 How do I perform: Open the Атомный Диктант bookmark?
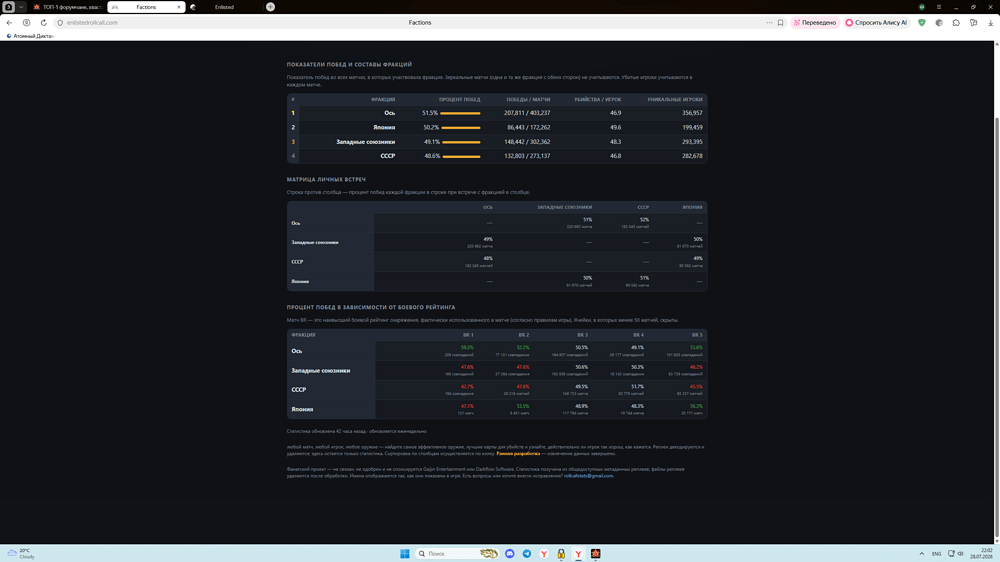[x=30, y=36]
